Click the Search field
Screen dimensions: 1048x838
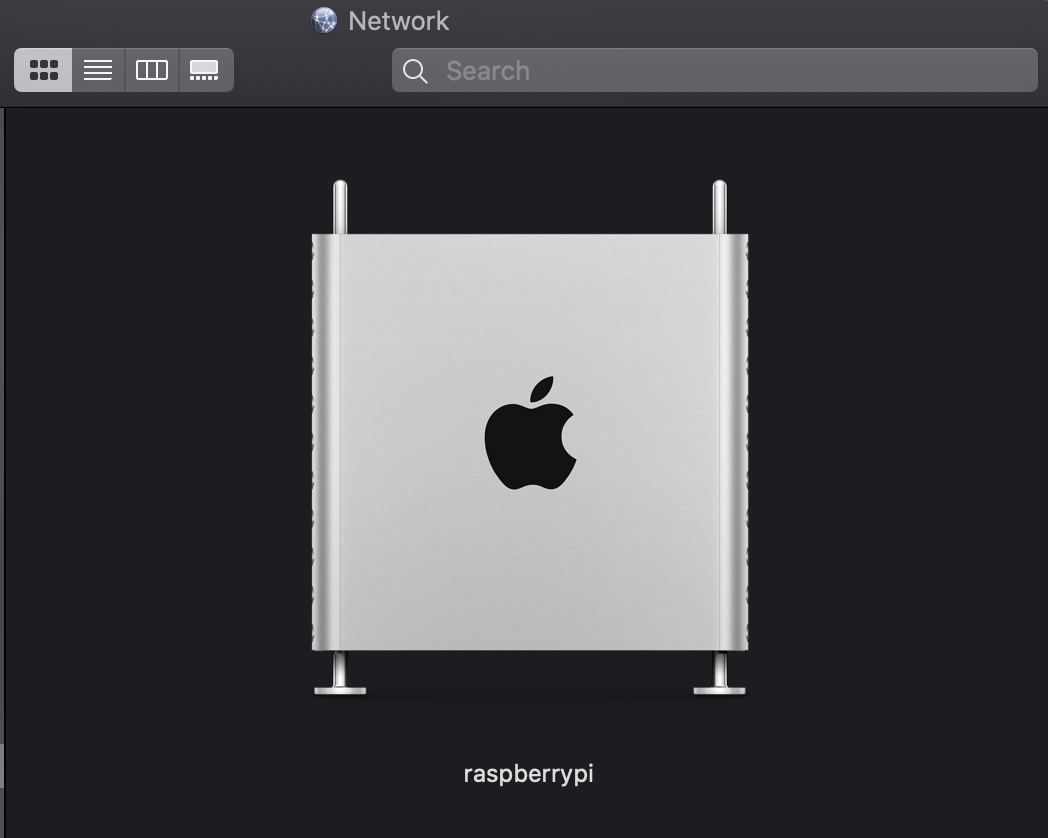coord(714,70)
